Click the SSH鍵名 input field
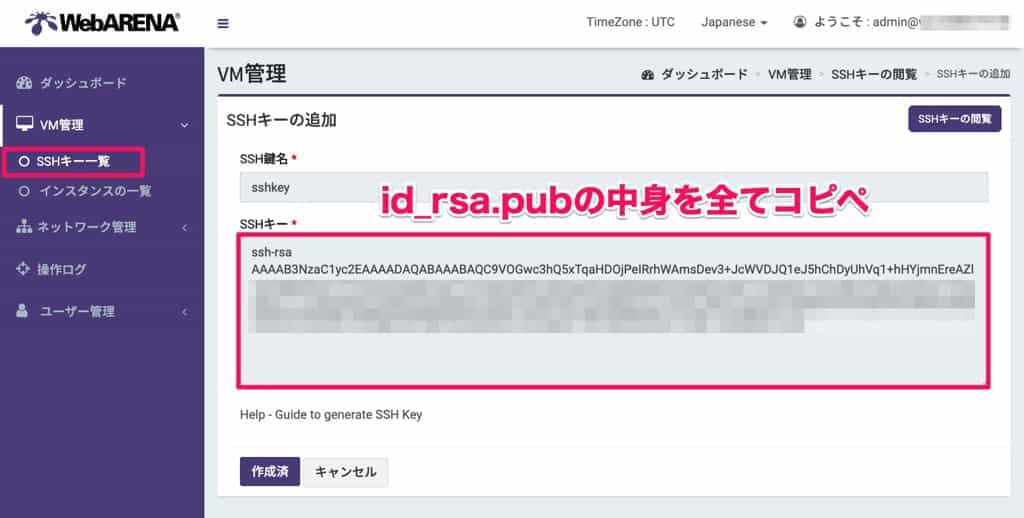 (x=614, y=187)
